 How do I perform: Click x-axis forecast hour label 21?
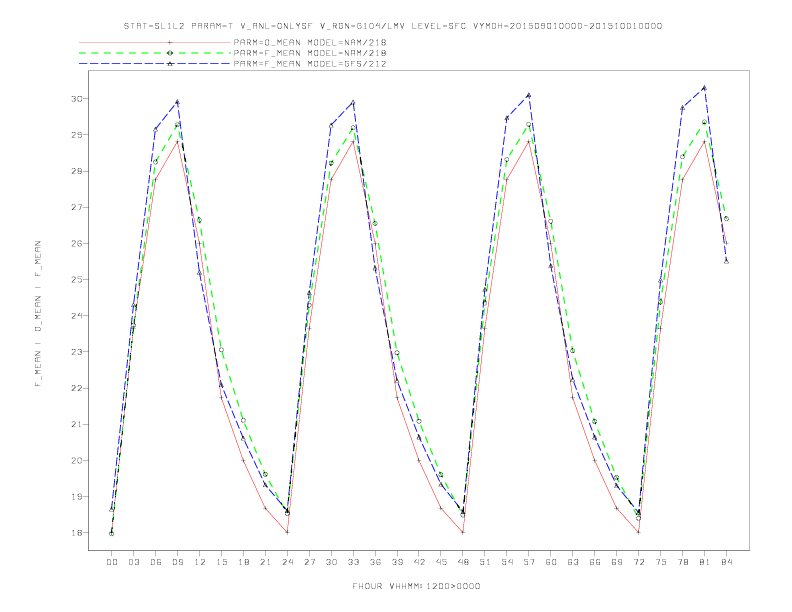pos(265,562)
